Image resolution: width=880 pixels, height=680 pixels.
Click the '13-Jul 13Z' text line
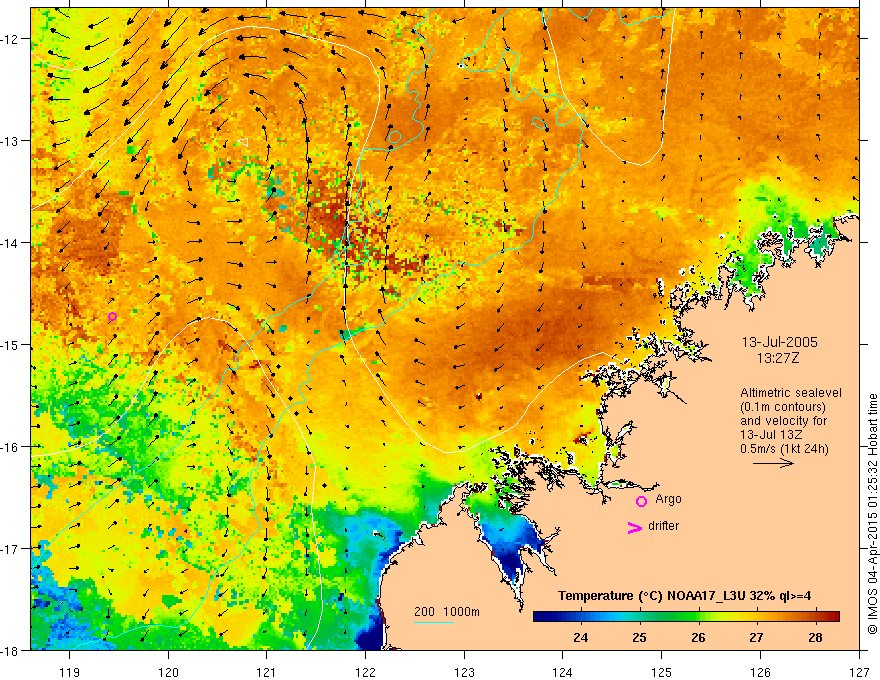(771, 435)
